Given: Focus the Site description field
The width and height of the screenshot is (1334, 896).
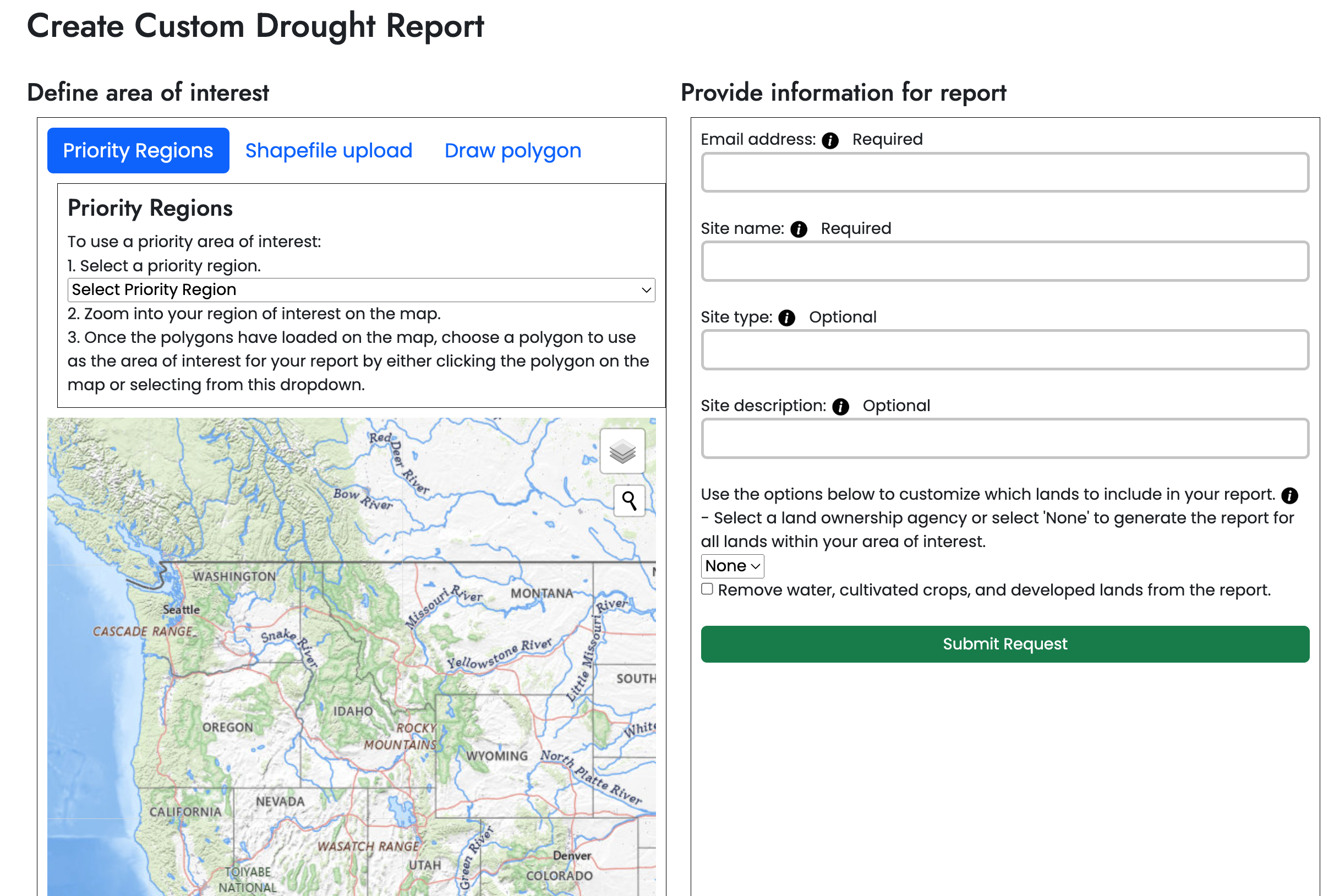Looking at the screenshot, I should (x=1004, y=438).
